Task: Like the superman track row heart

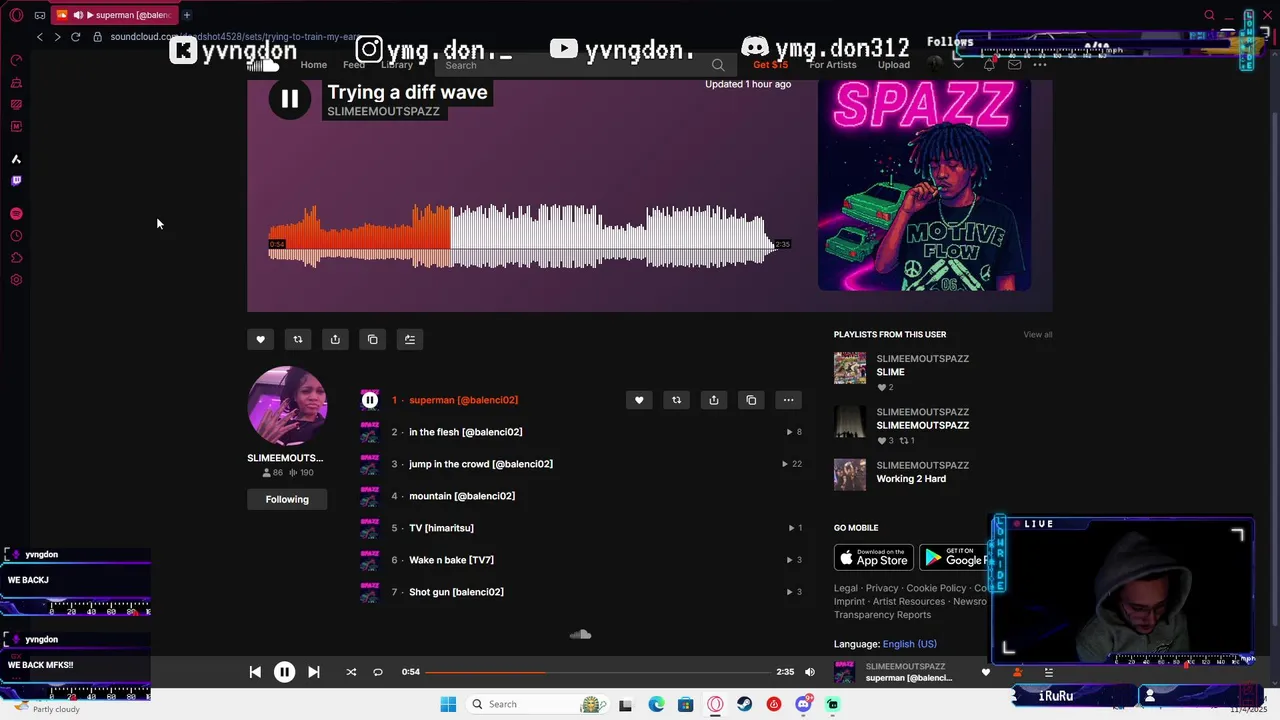Action: pos(639,400)
